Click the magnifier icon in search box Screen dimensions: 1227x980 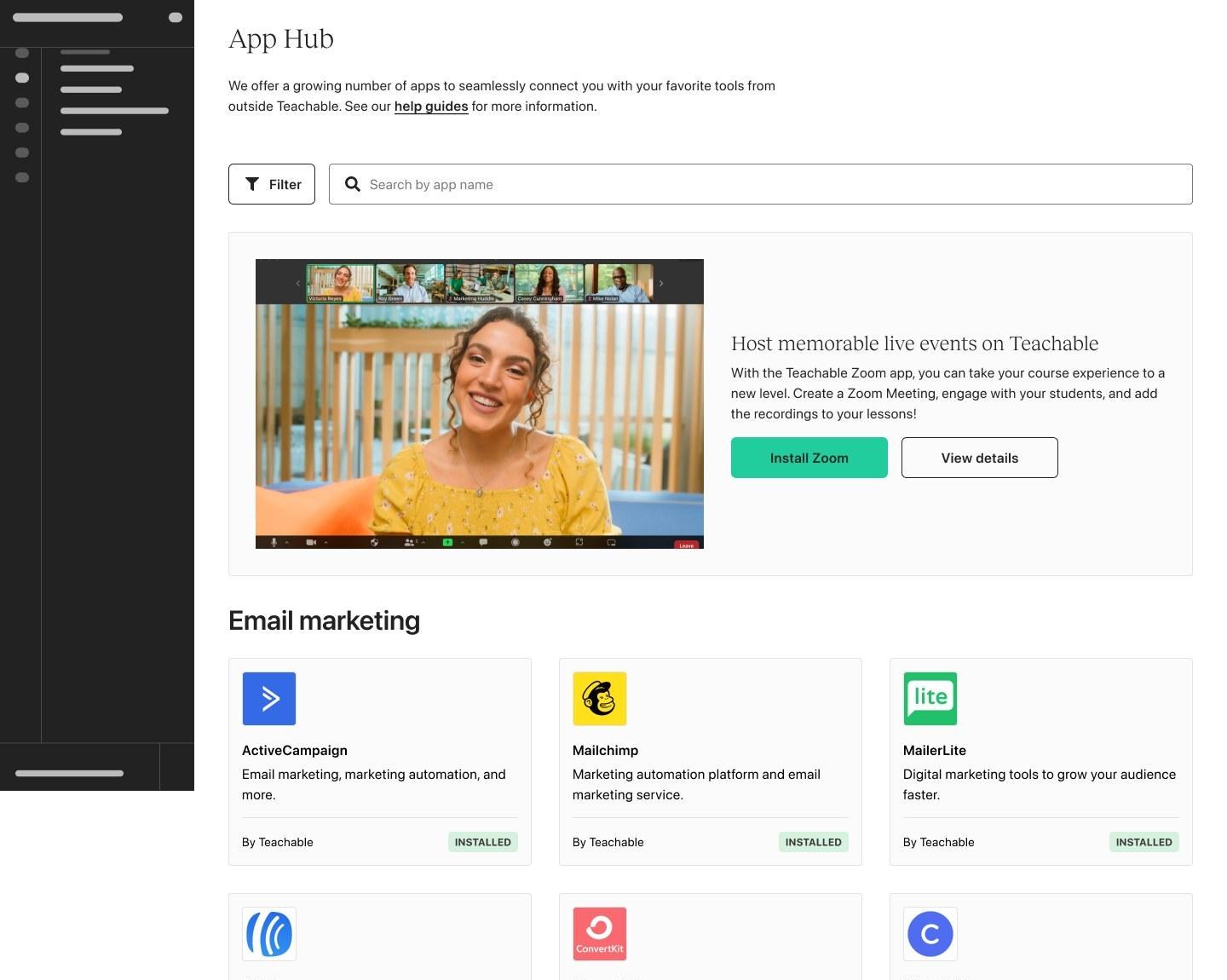tap(352, 184)
